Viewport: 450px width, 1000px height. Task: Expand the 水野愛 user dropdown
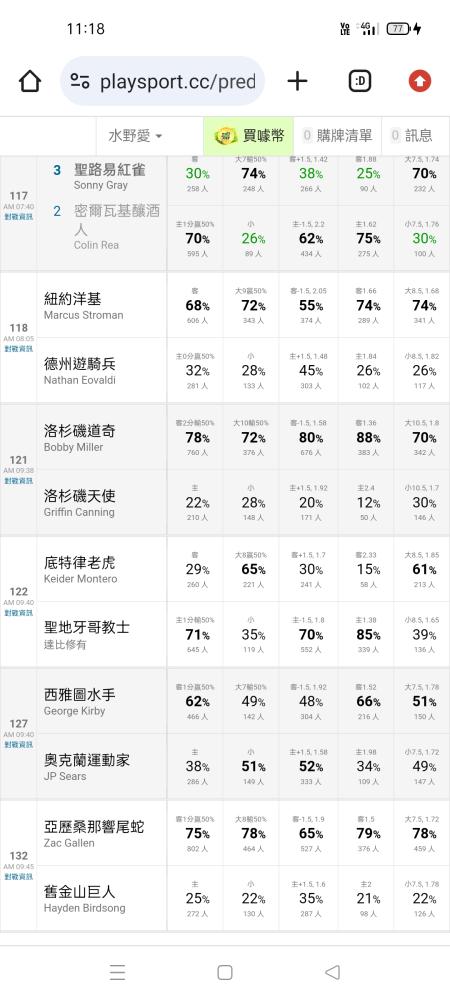click(135, 136)
